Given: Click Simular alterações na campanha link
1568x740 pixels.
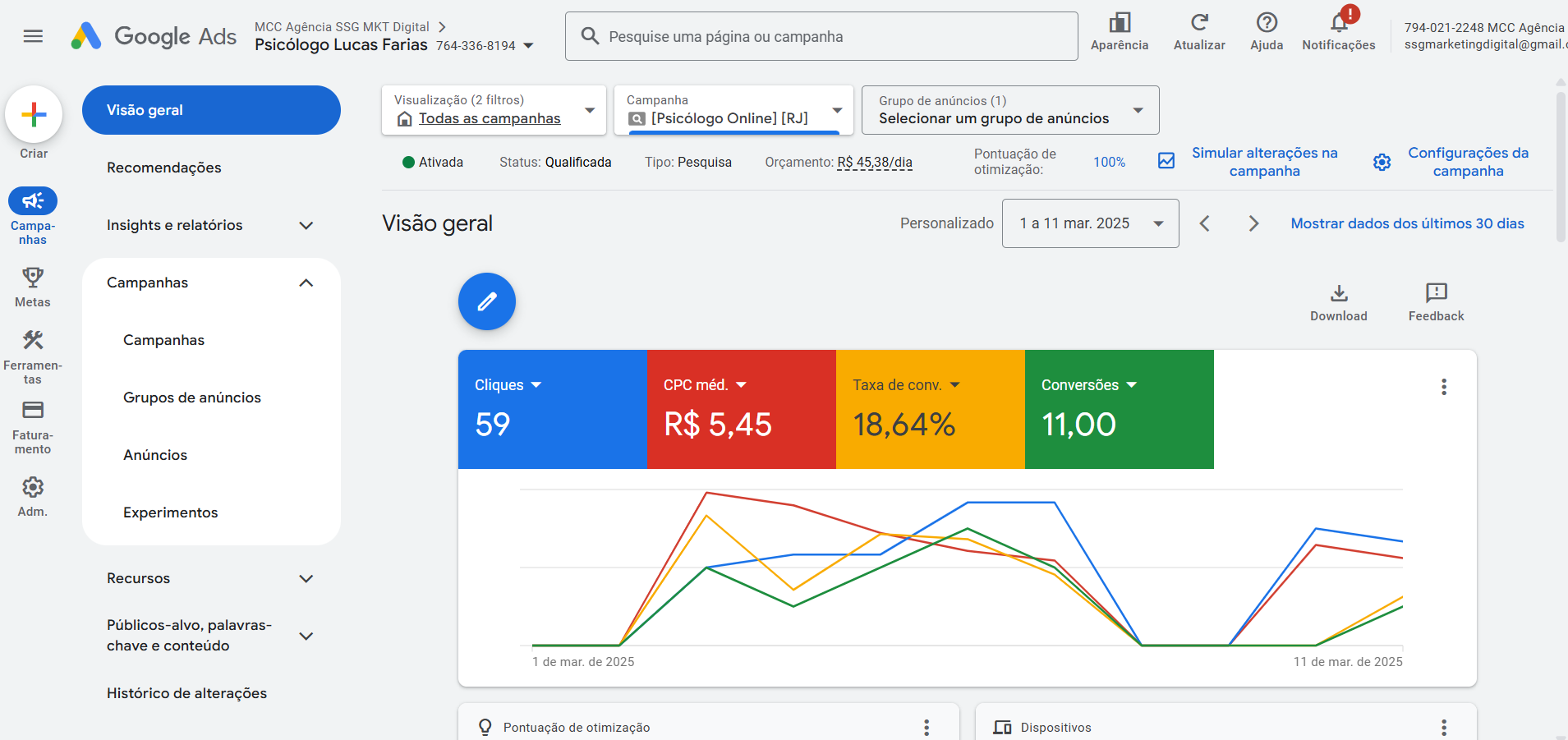Looking at the screenshot, I should coord(1265,162).
